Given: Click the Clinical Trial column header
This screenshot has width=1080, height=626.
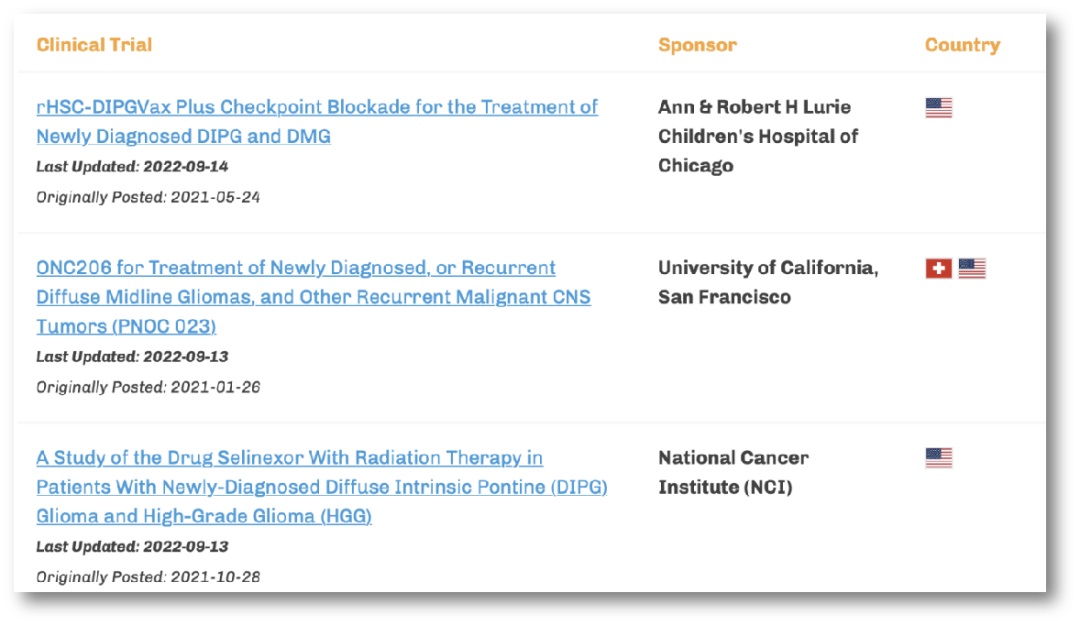Looking at the screenshot, I should click(94, 45).
